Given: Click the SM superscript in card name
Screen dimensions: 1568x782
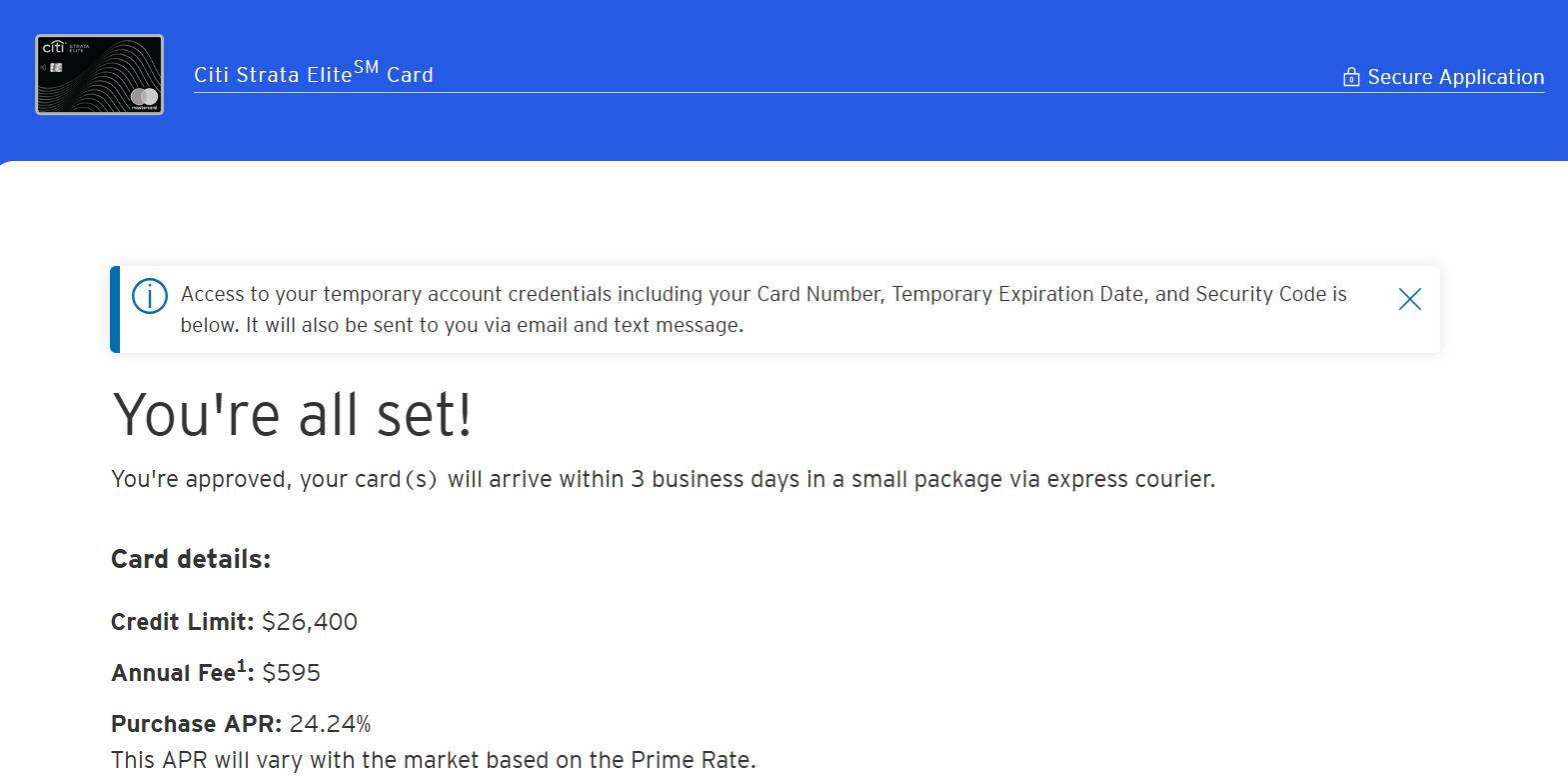Looking at the screenshot, I should click(366, 67).
